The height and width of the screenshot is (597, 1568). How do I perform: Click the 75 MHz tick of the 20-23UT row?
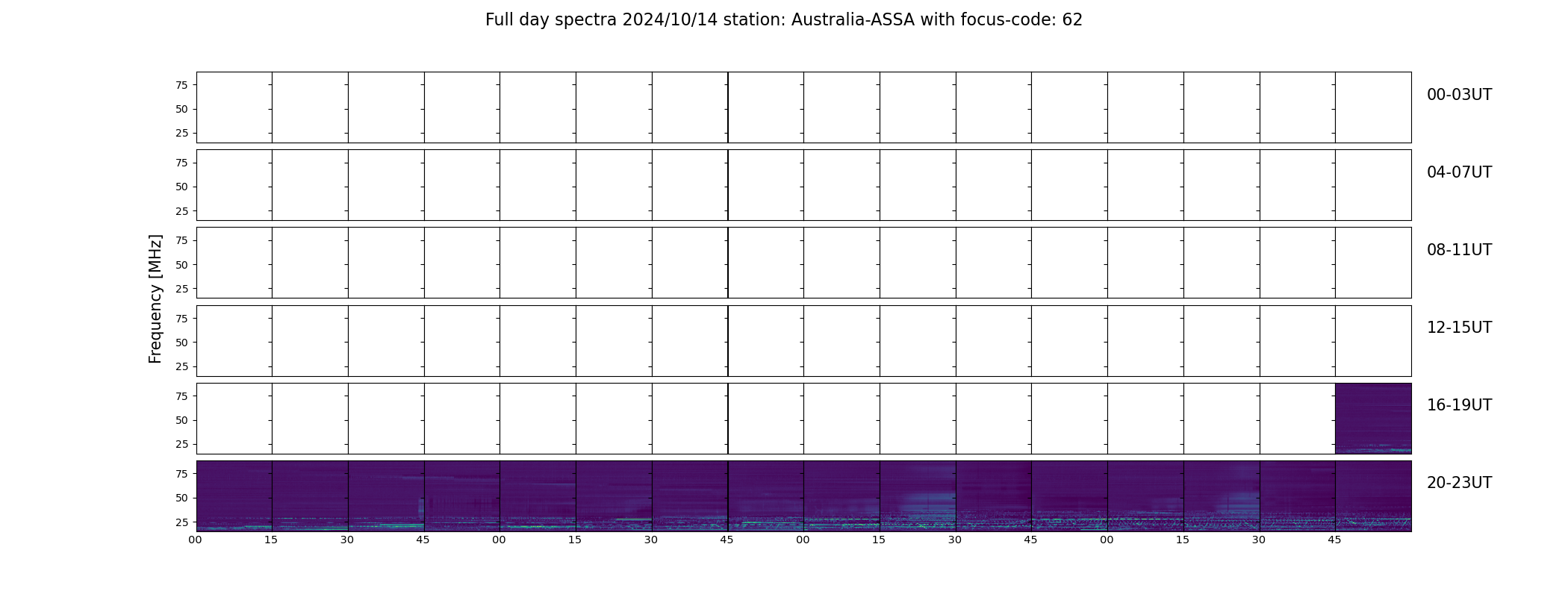click(x=181, y=474)
